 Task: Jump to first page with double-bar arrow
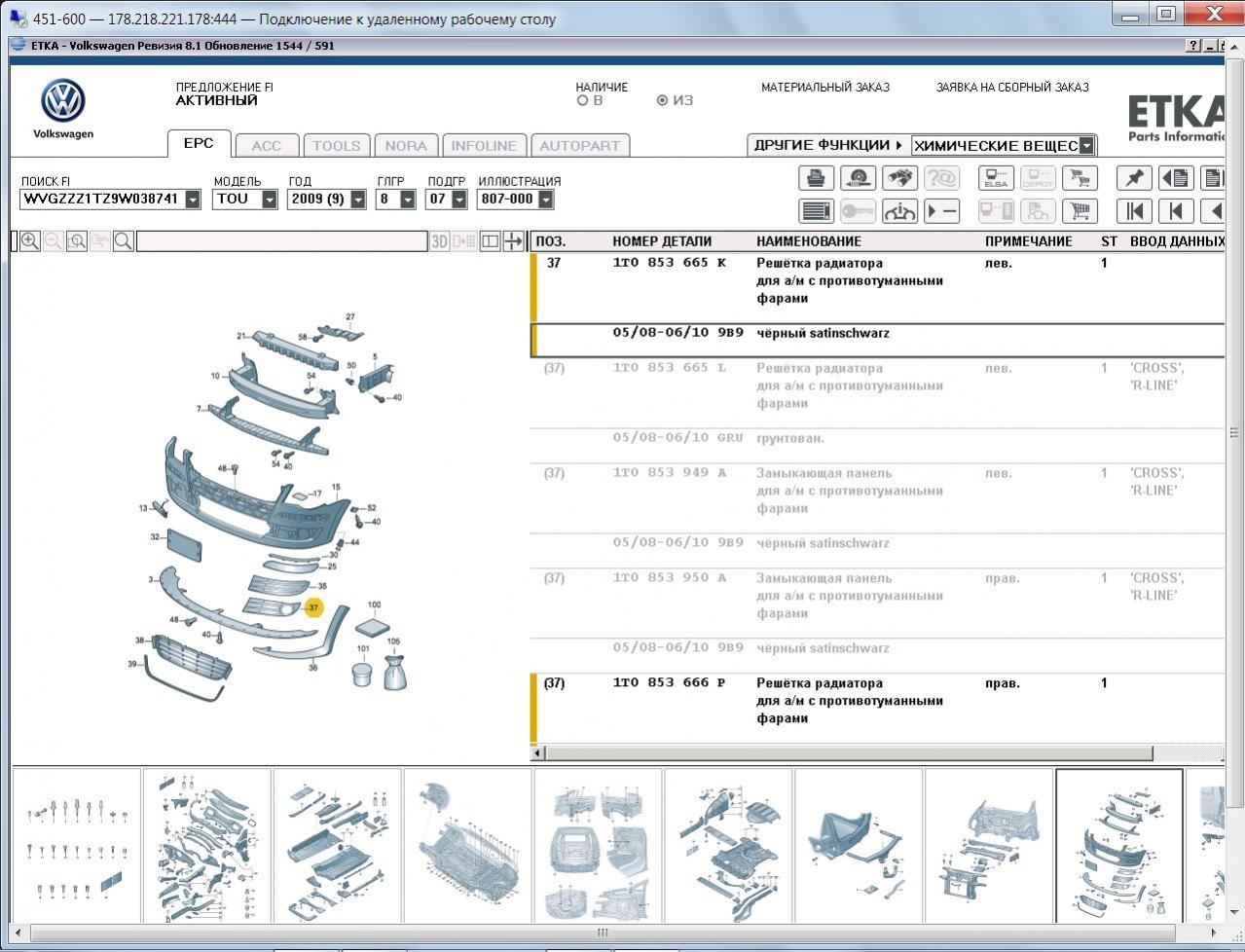point(1134,210)
